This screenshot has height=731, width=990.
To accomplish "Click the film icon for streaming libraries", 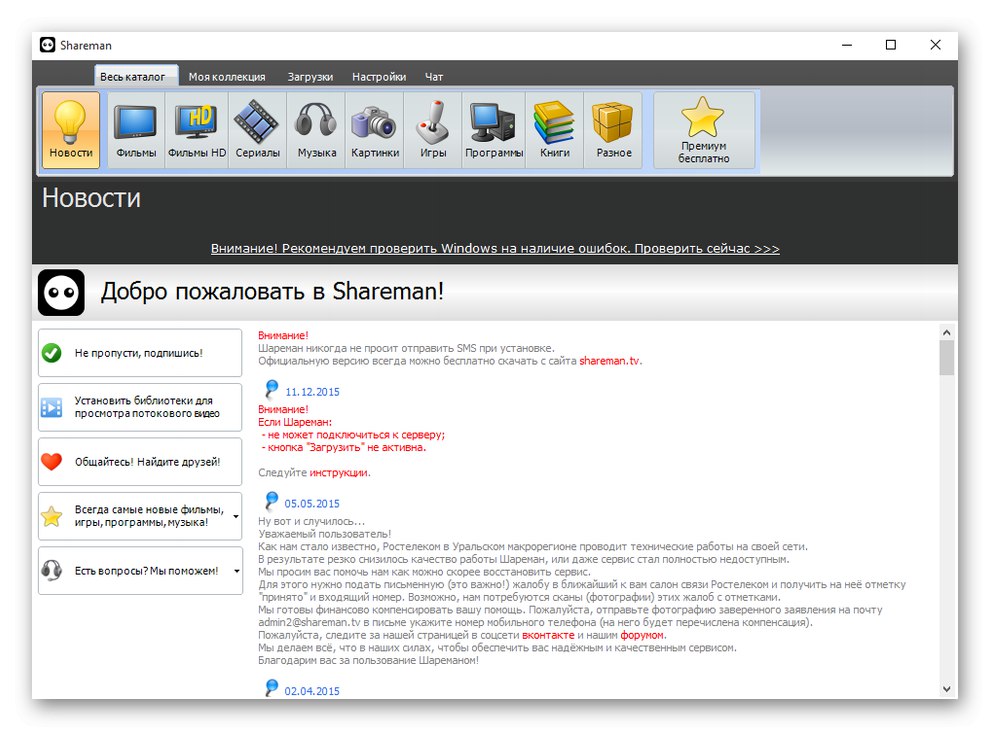I will pyautogui.click(x=52, y=407).
